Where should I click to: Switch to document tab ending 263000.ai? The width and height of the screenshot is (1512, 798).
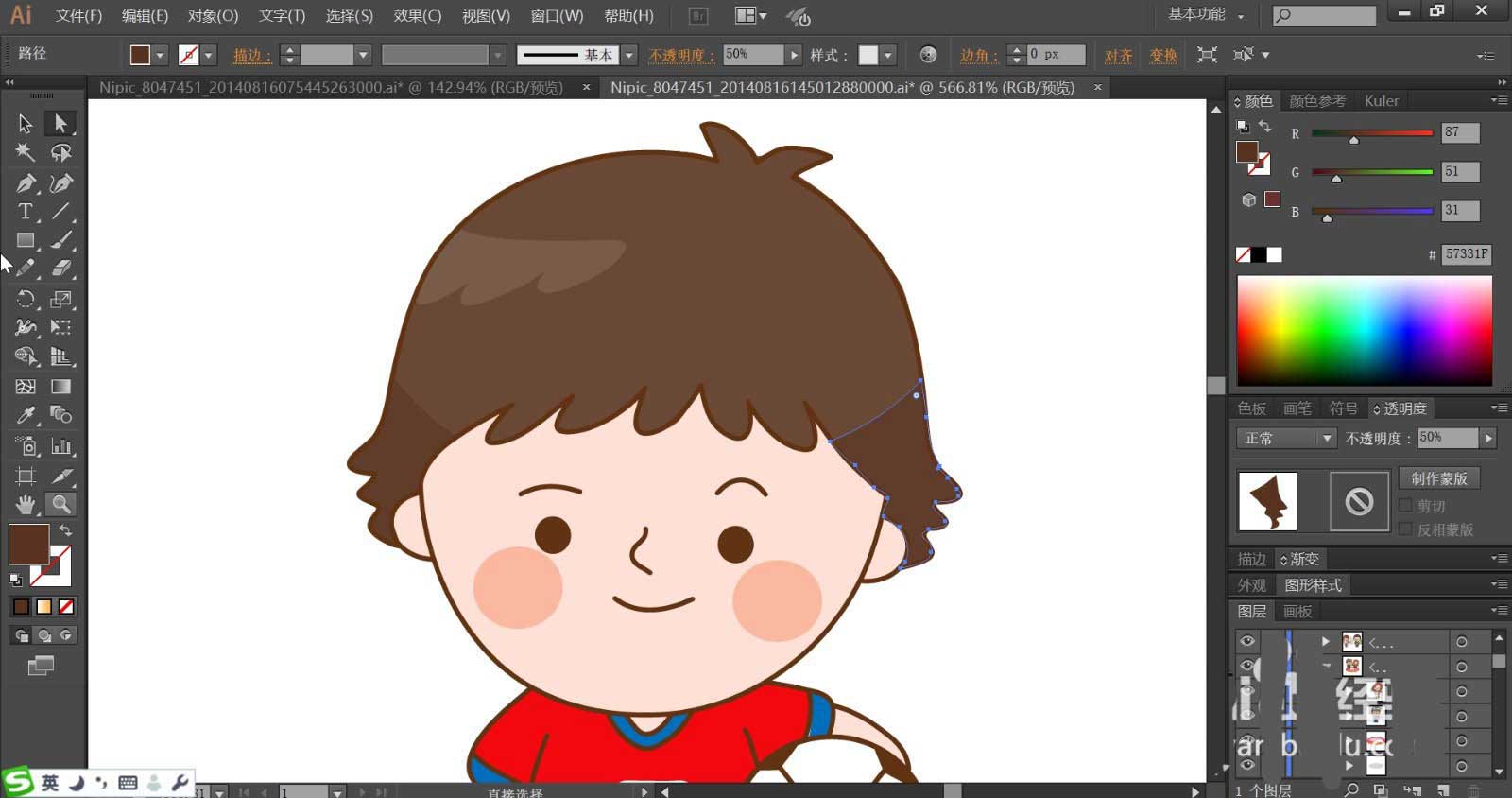(x=331, y=87)
